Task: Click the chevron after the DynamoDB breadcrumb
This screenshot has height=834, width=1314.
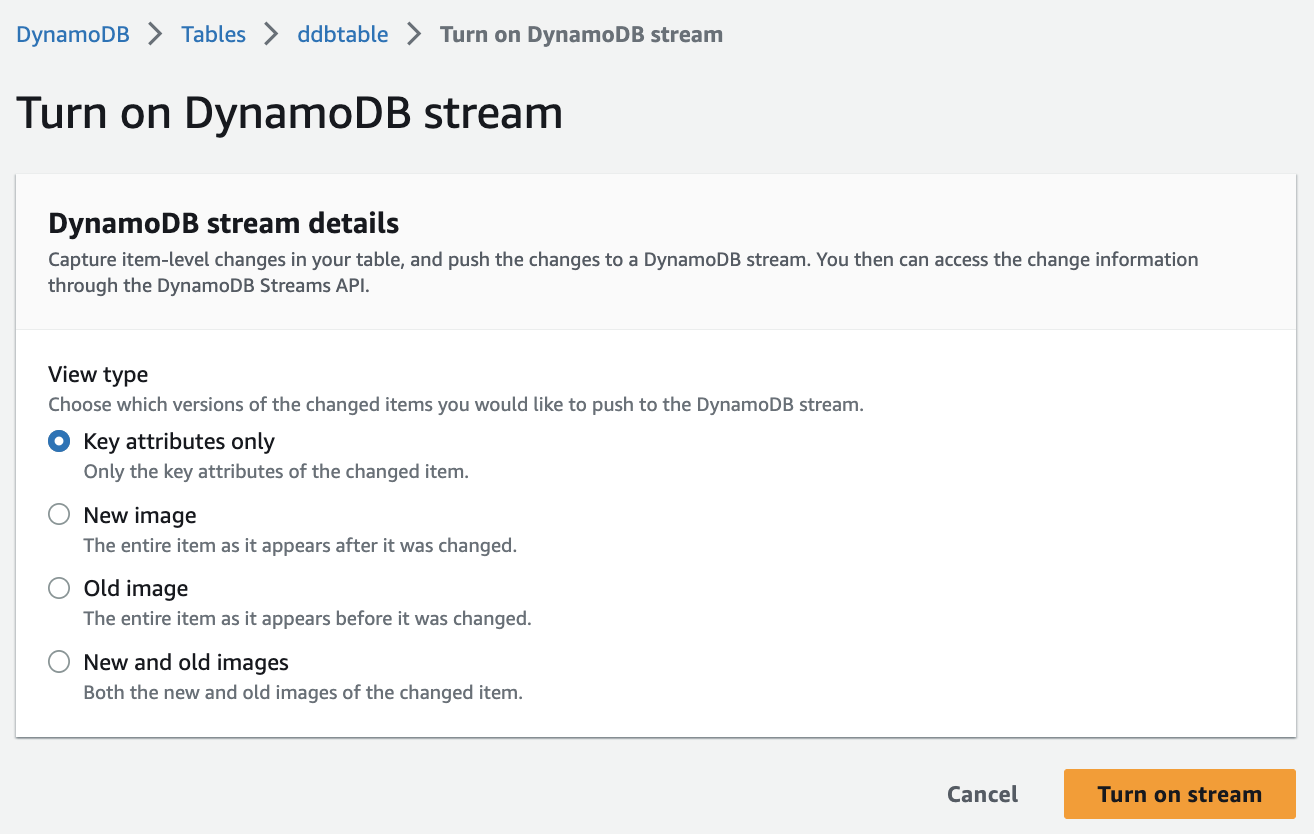Action: (155, 33)
